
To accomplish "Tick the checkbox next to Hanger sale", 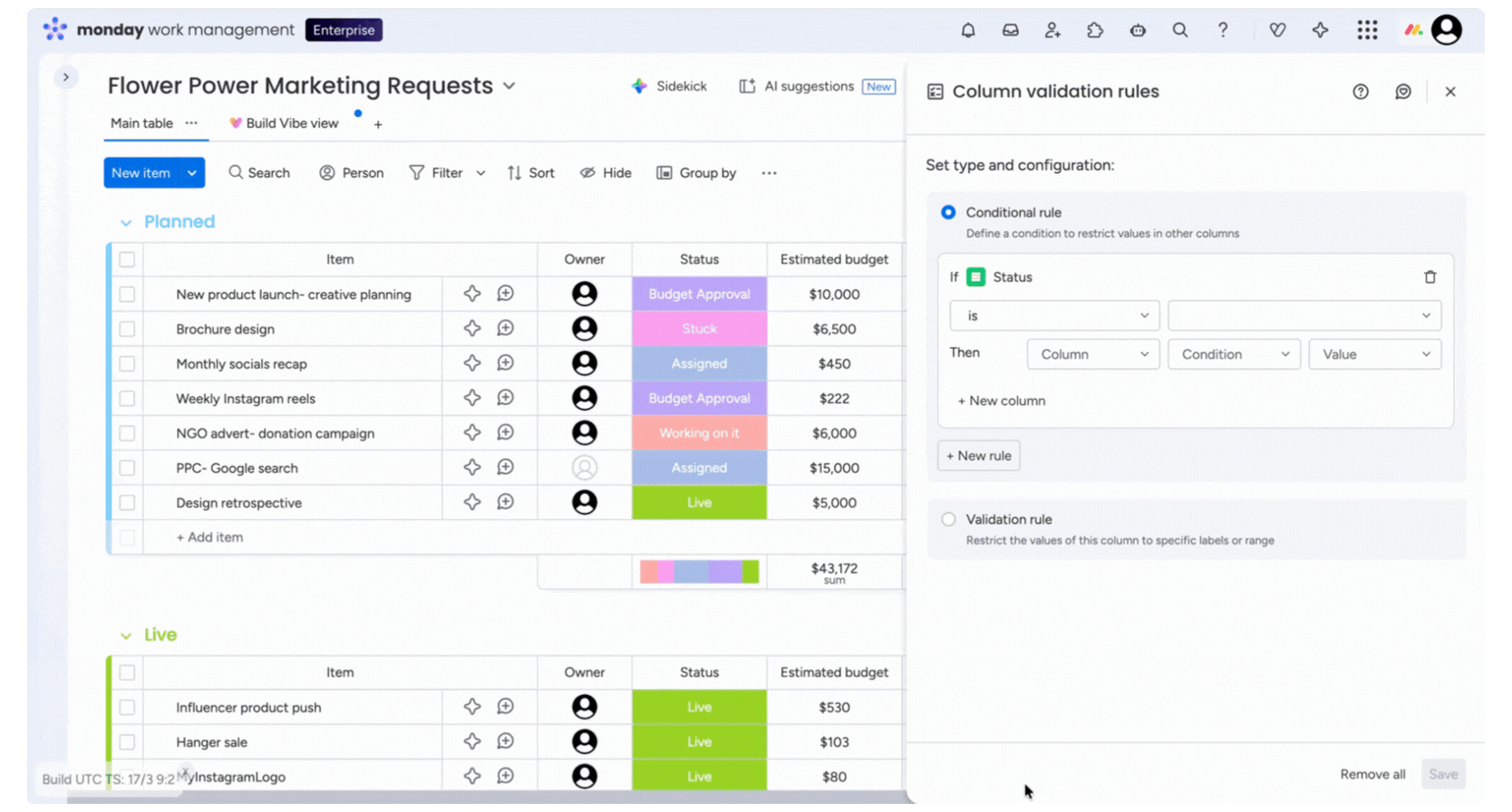I will point(127,742).
